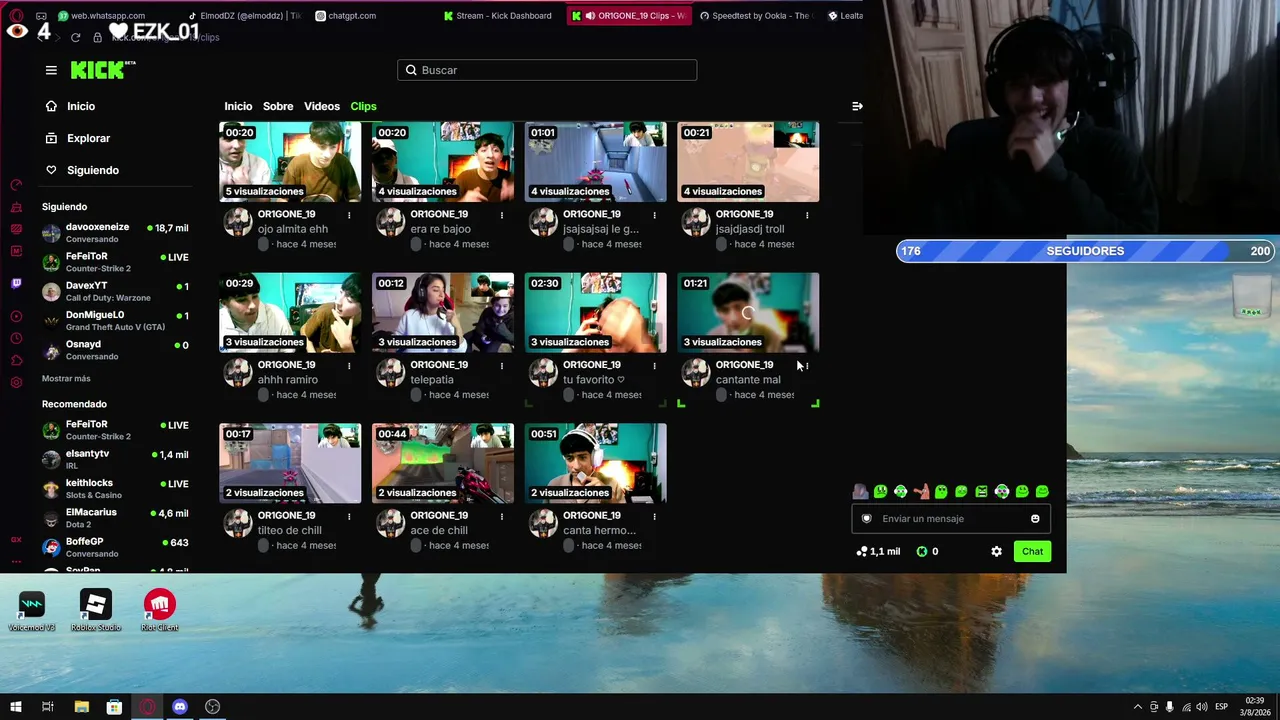Open clock and calendar showing 02:39
Image resolution: width=1280 pixels, height=720 pixels.
pyautogui.click(x=1256, y=707)
